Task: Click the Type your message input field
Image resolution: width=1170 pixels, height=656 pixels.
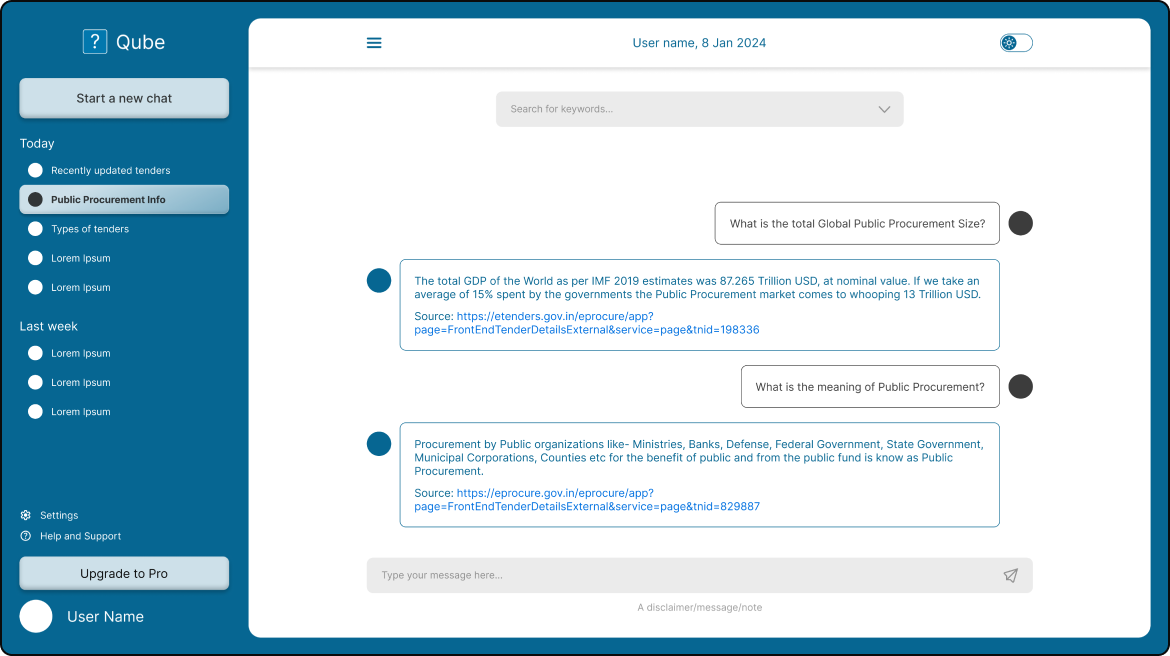Action: [x=680, y=575]
